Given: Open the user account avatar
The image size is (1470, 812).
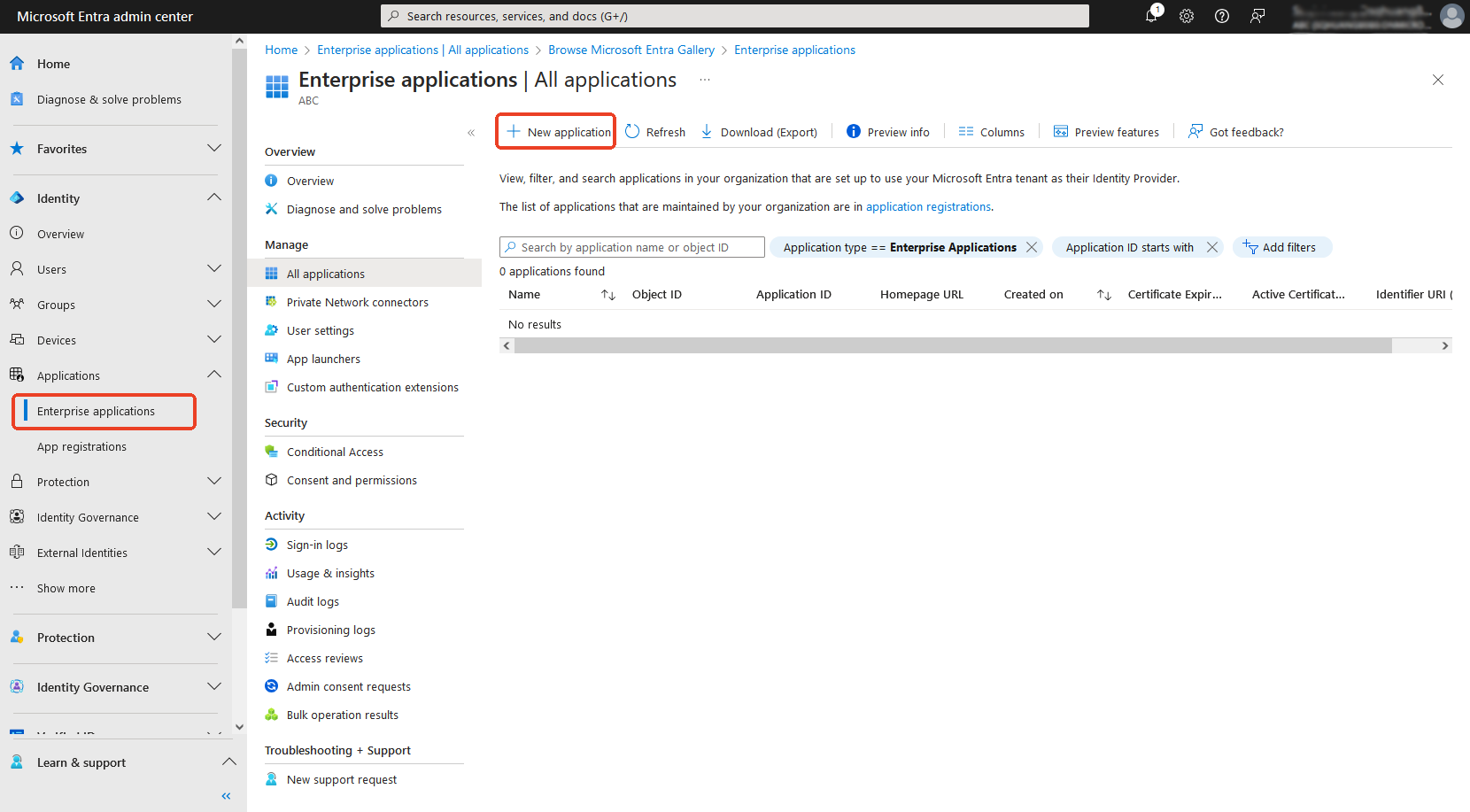Looking at the screenshot, I should [1452, 16].
